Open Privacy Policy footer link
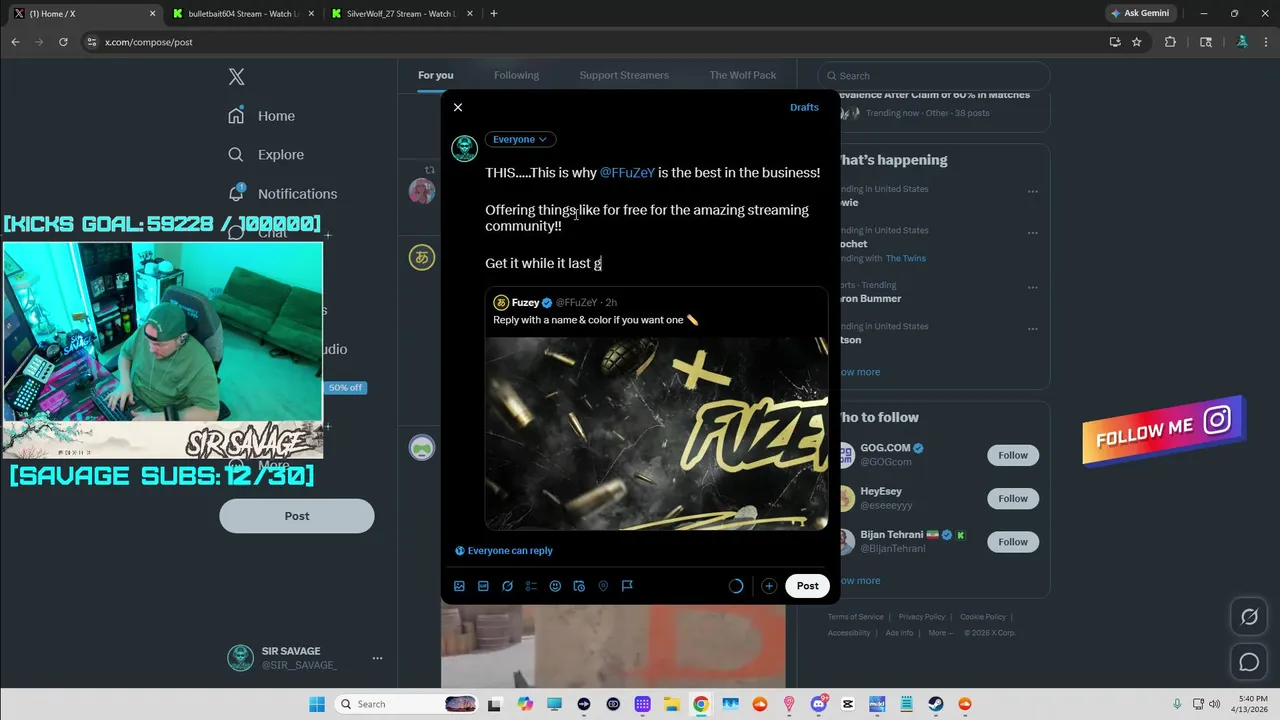 click(x=922, y=617)
